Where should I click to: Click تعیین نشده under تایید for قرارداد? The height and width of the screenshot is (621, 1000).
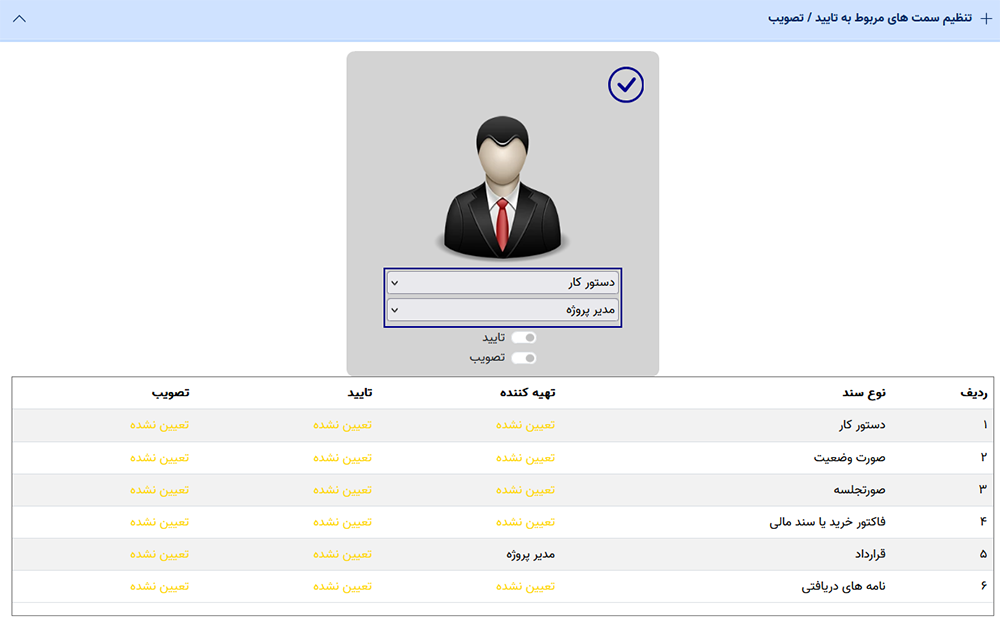(342, 554)
